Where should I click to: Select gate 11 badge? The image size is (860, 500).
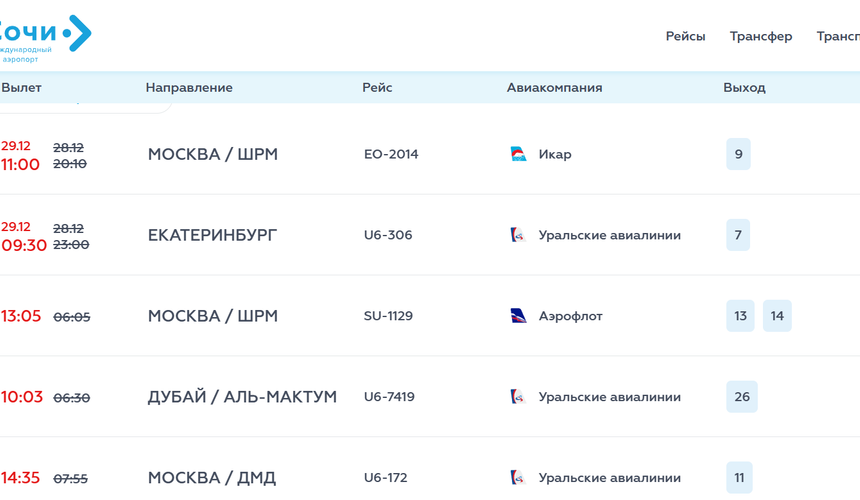(x=739, y=478)
